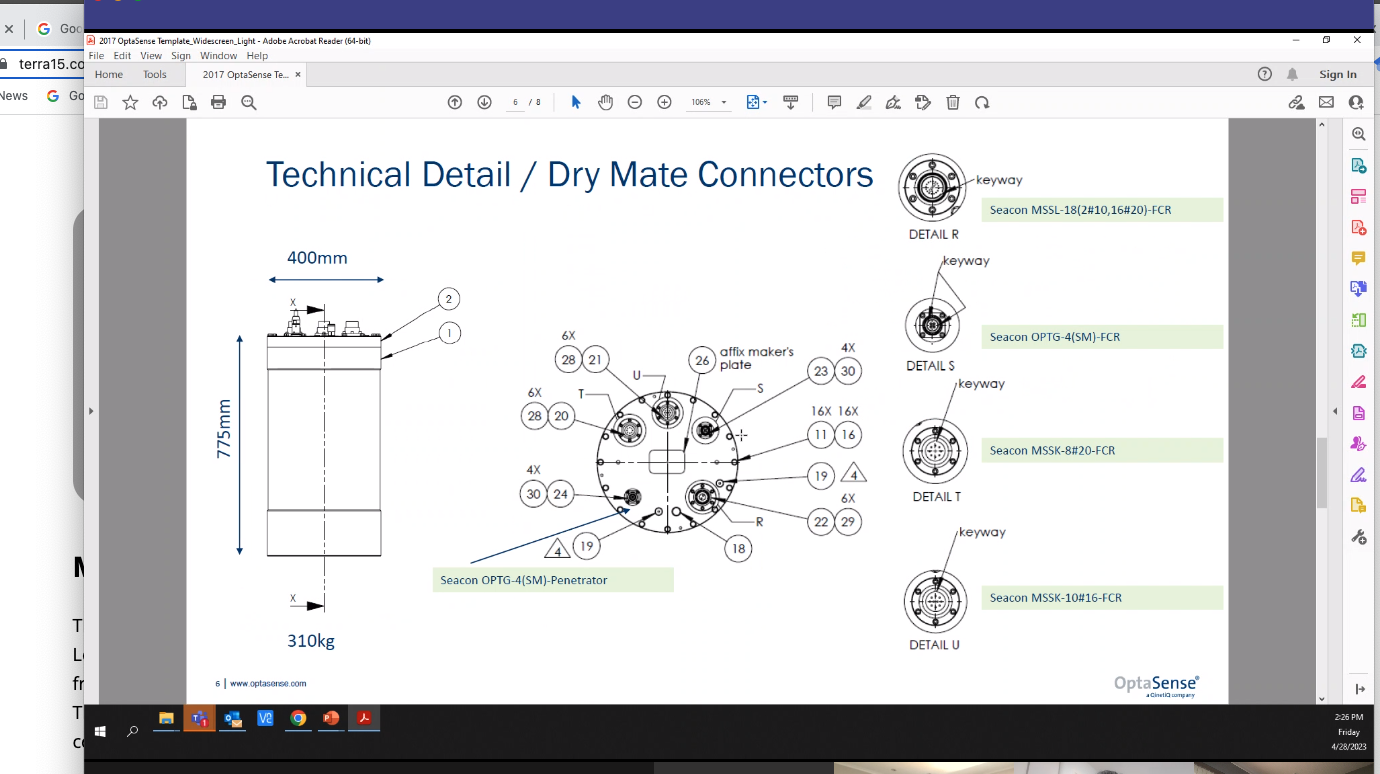This screenshot has width=1380, height=774.
Task: Click the scrolling mode keyboard-arrow icon
Action: [x=790, y=102]
